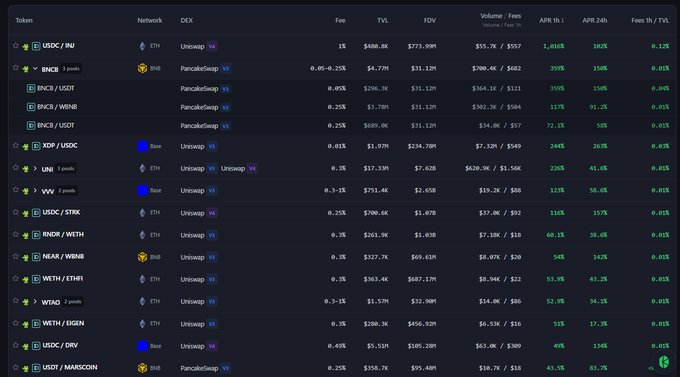Click green sprout icon beside XDP / USDC
The height and width of the screenshot is (377, 680).
(26, 147)
